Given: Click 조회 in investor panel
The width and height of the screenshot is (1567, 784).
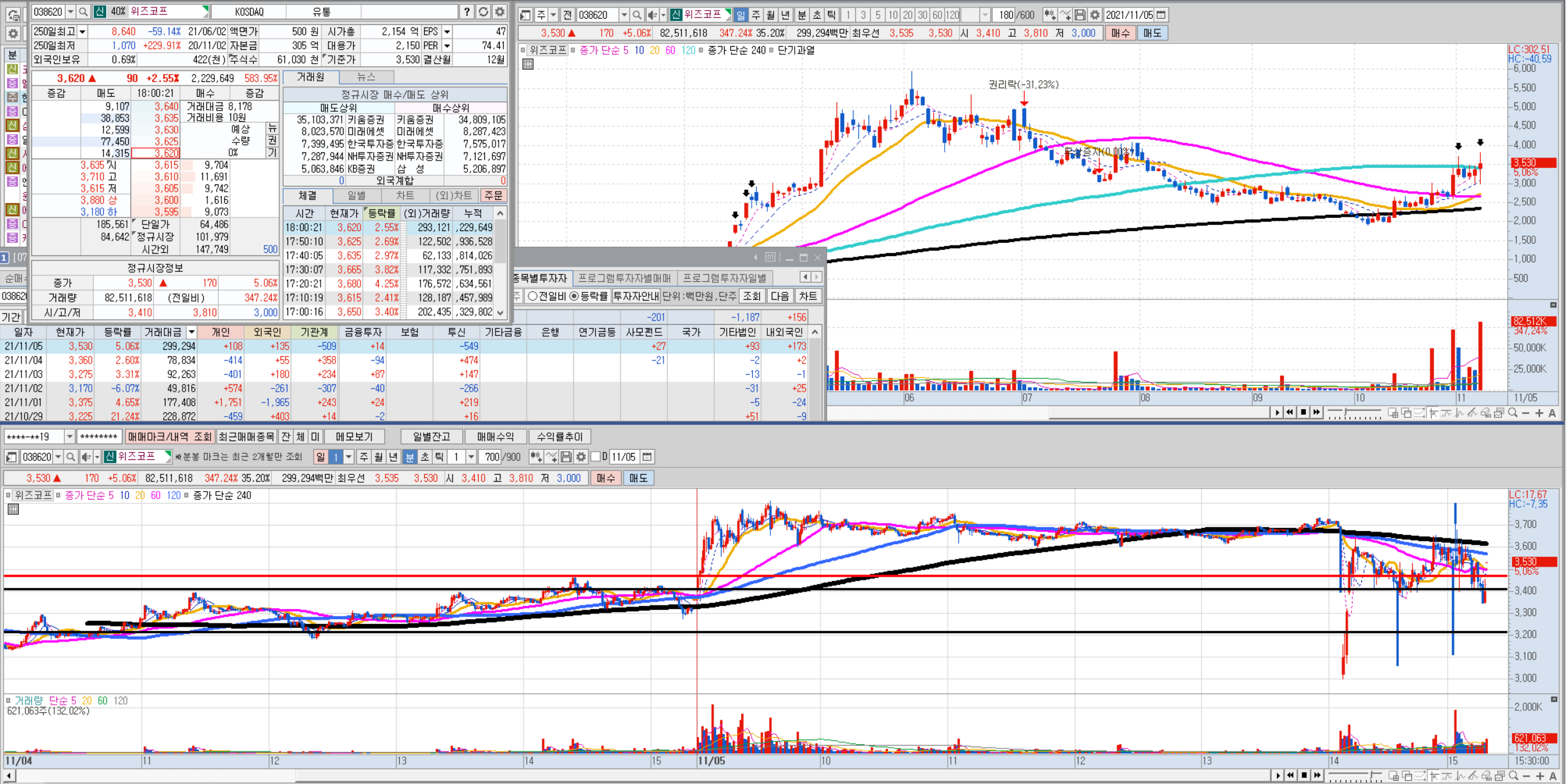Looking at the screenshot, I should [752, 296].
